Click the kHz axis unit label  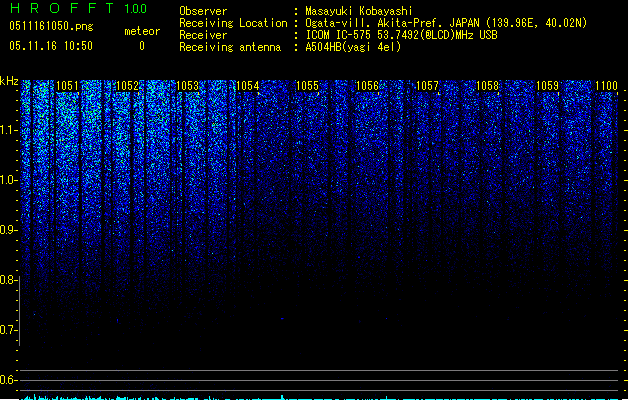pos(9,81)
